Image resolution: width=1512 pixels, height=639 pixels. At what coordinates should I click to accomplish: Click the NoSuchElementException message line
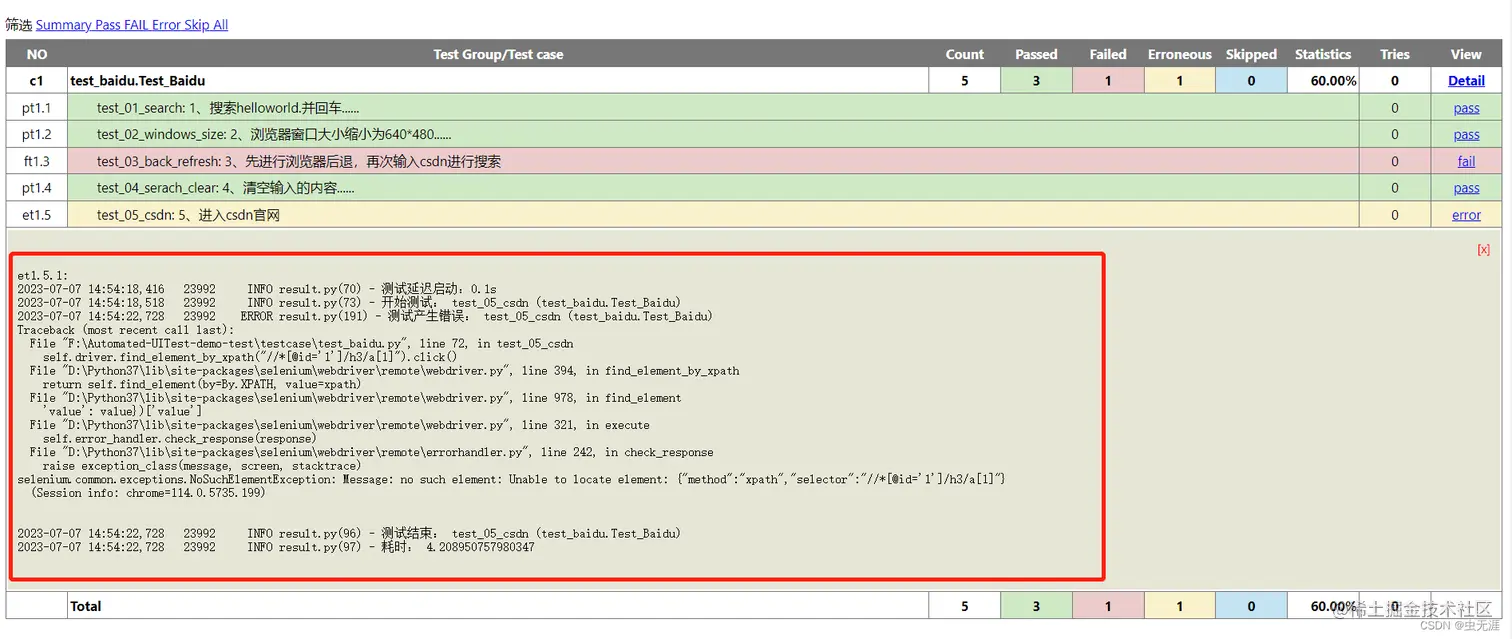click(x=511, y=479)
